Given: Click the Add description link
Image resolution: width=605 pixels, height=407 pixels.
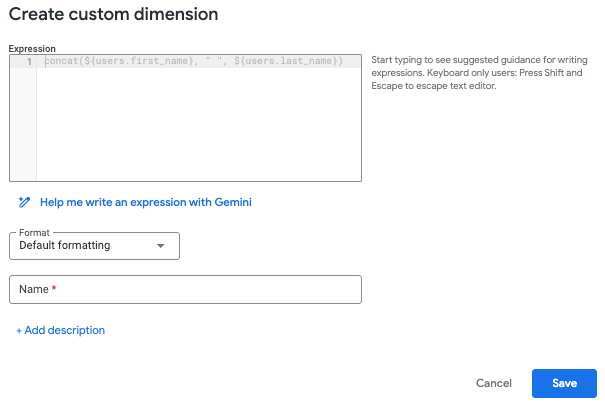Looking at the screenshot, I should pos(65,330).
